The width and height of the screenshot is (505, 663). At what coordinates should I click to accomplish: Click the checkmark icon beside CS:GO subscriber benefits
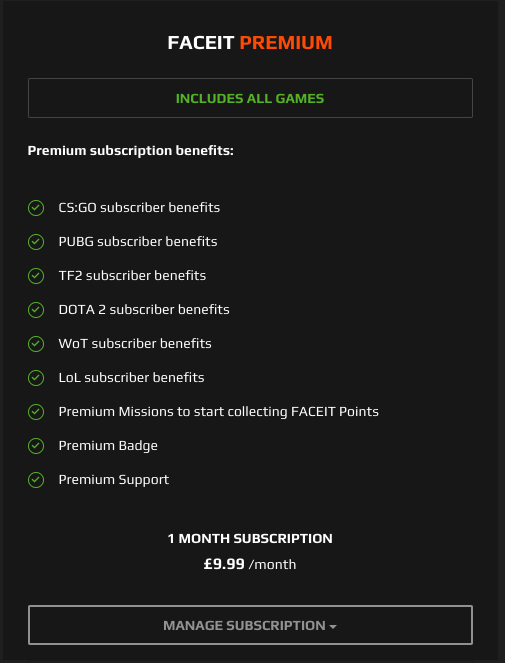click(x=36, y=208)
